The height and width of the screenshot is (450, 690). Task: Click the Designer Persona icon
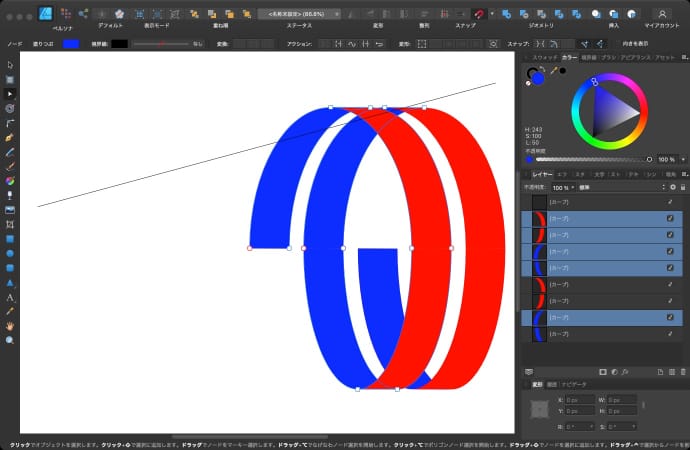point(46,13)
